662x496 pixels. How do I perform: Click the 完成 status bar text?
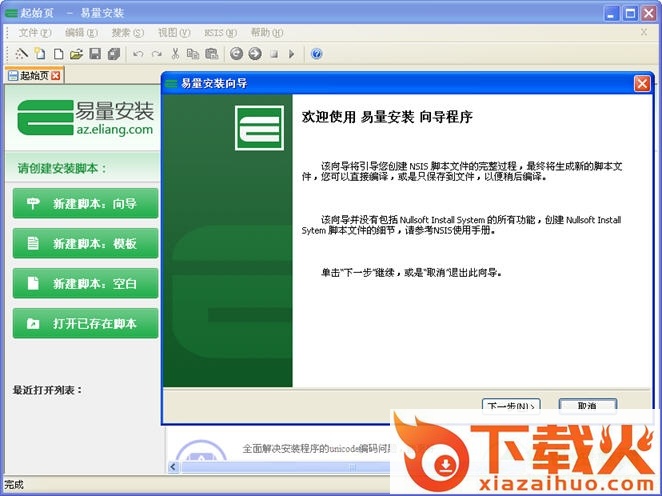click(14, 485)
